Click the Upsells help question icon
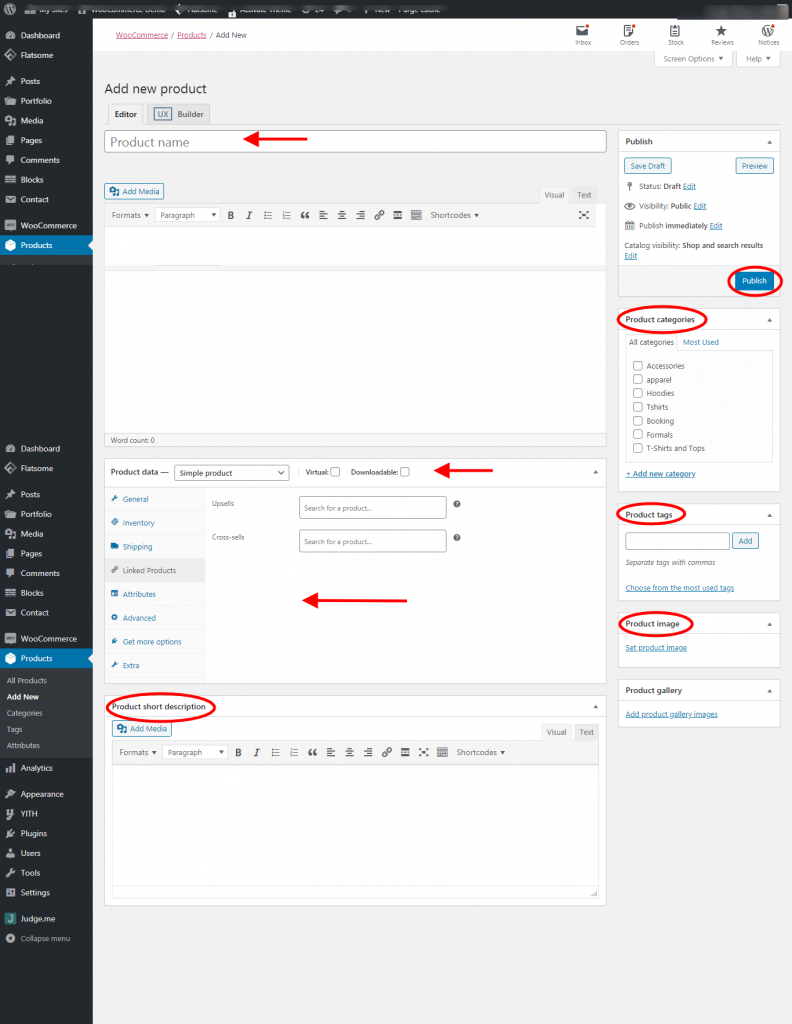 click(x=457, y=504)
